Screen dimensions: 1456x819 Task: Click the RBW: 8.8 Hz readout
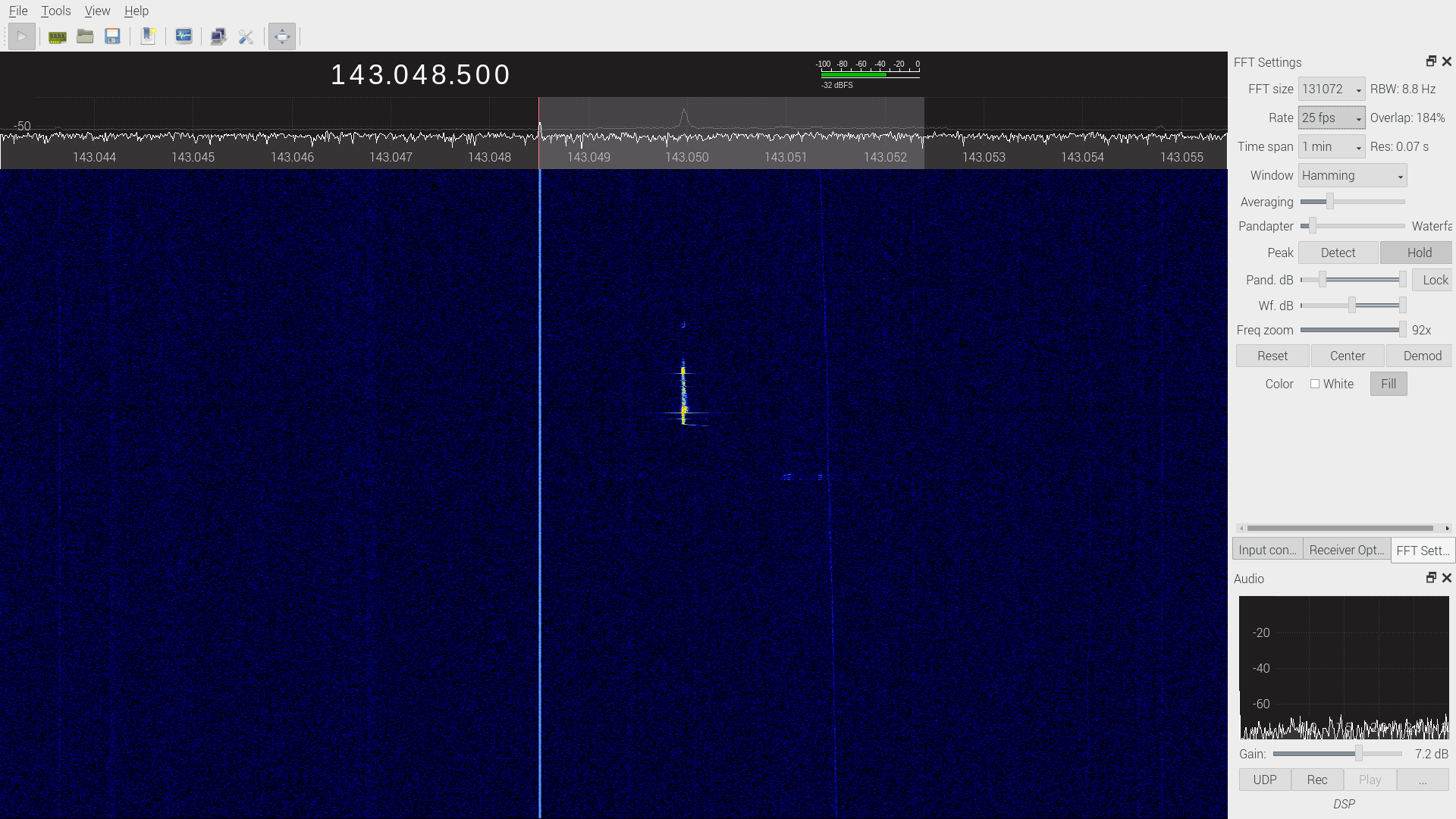click(1403, 89)
